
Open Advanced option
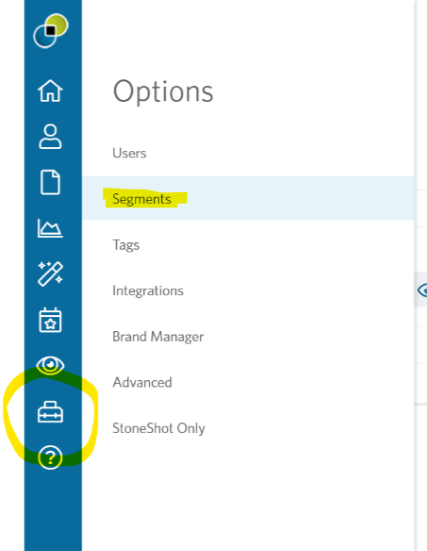[x=142, y=382]
